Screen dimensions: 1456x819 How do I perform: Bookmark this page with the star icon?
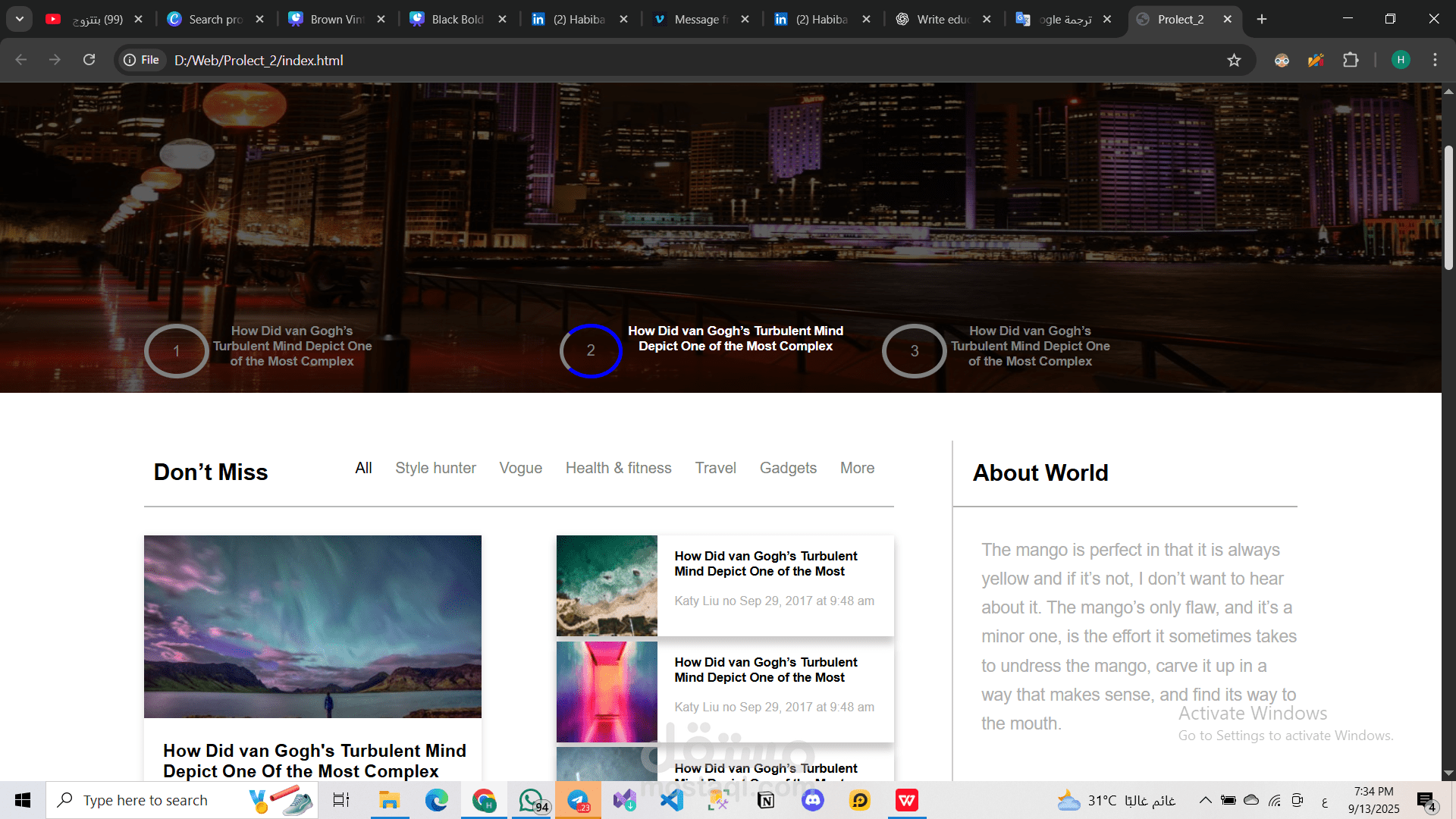pyautogui.click(x=1234, y=60)
